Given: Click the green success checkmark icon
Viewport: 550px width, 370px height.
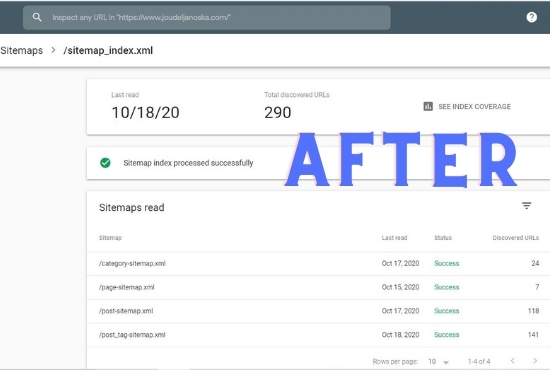Looking at the screenshot, I should pyautogui.click(x=105, y=163).
